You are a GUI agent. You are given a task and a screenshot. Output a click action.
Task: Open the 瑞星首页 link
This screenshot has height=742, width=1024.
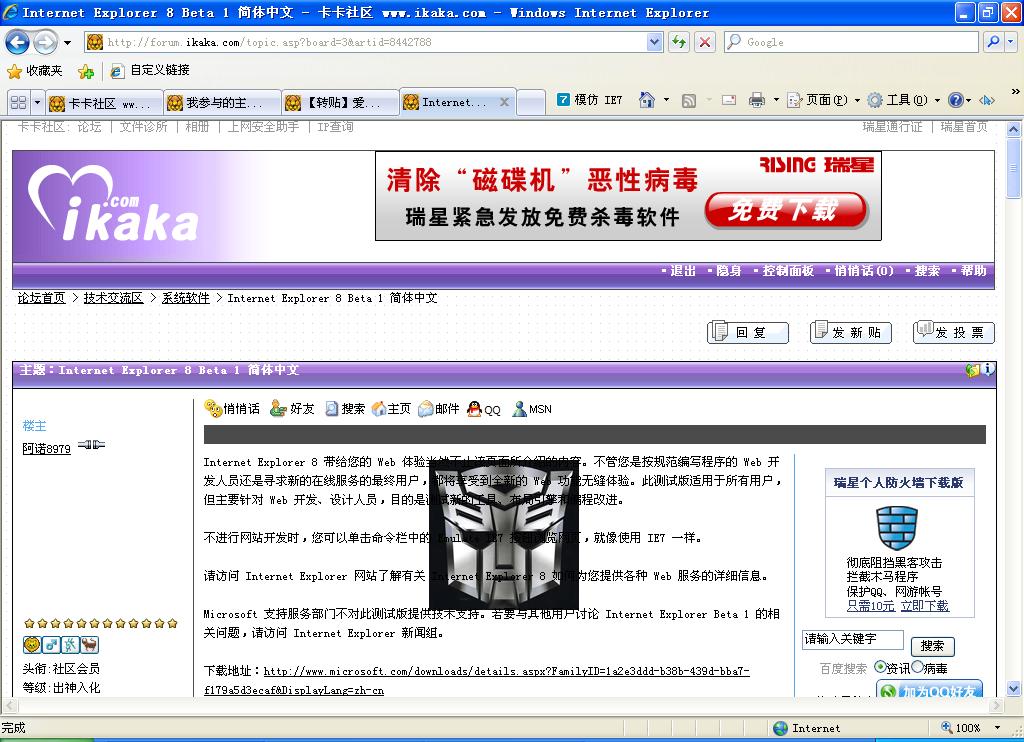(x=964, y=127)
